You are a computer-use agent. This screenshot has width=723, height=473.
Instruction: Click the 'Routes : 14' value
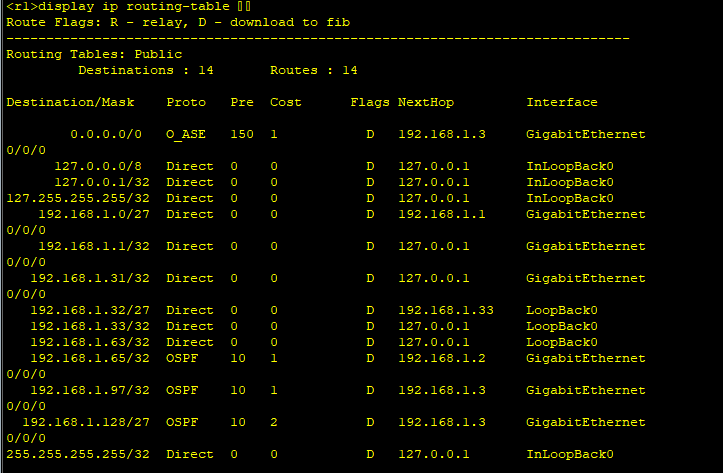pyautogui.click(x=314, y=71)
